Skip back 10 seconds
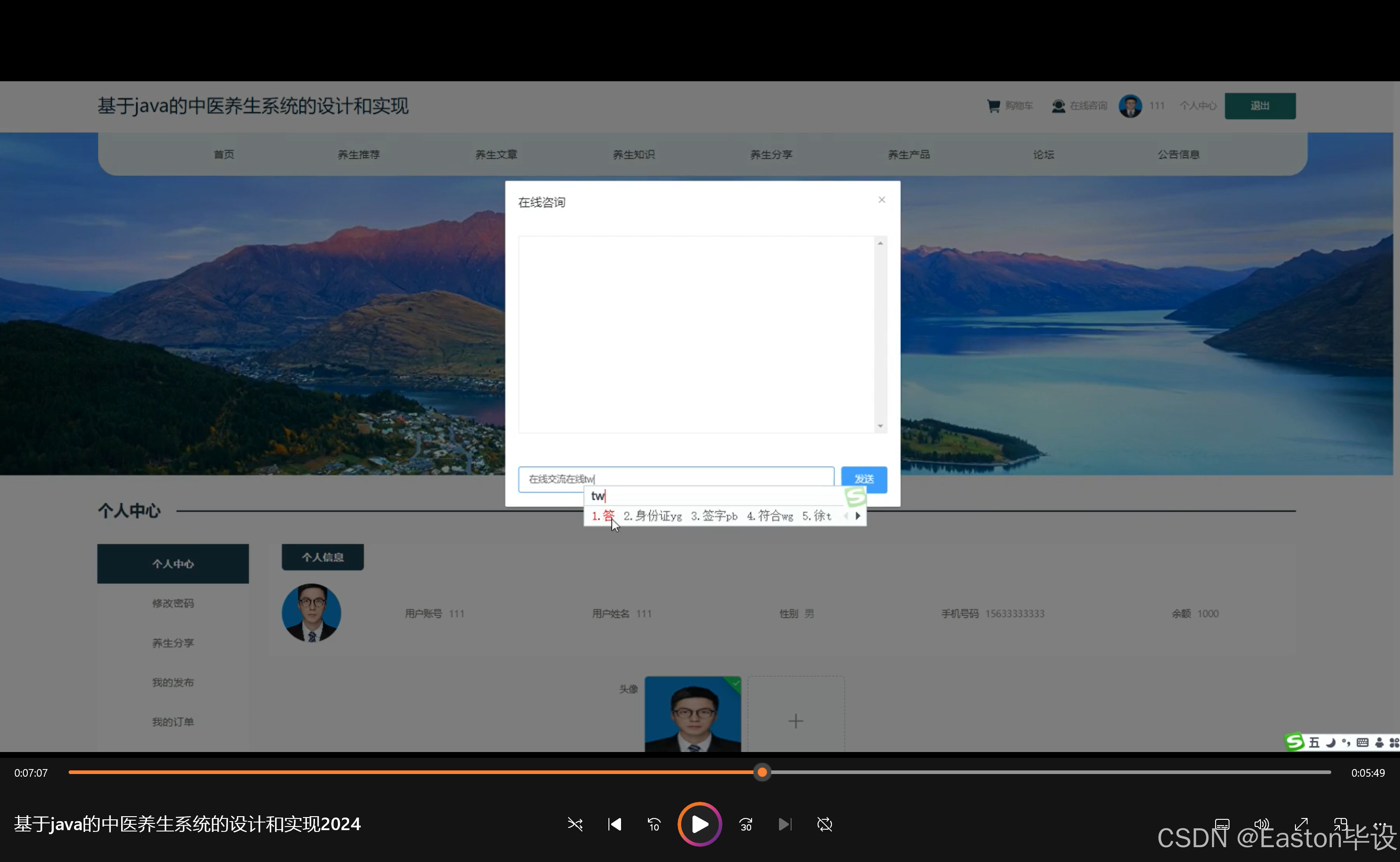Screen dimensions: 1400x862 (654, 824)
